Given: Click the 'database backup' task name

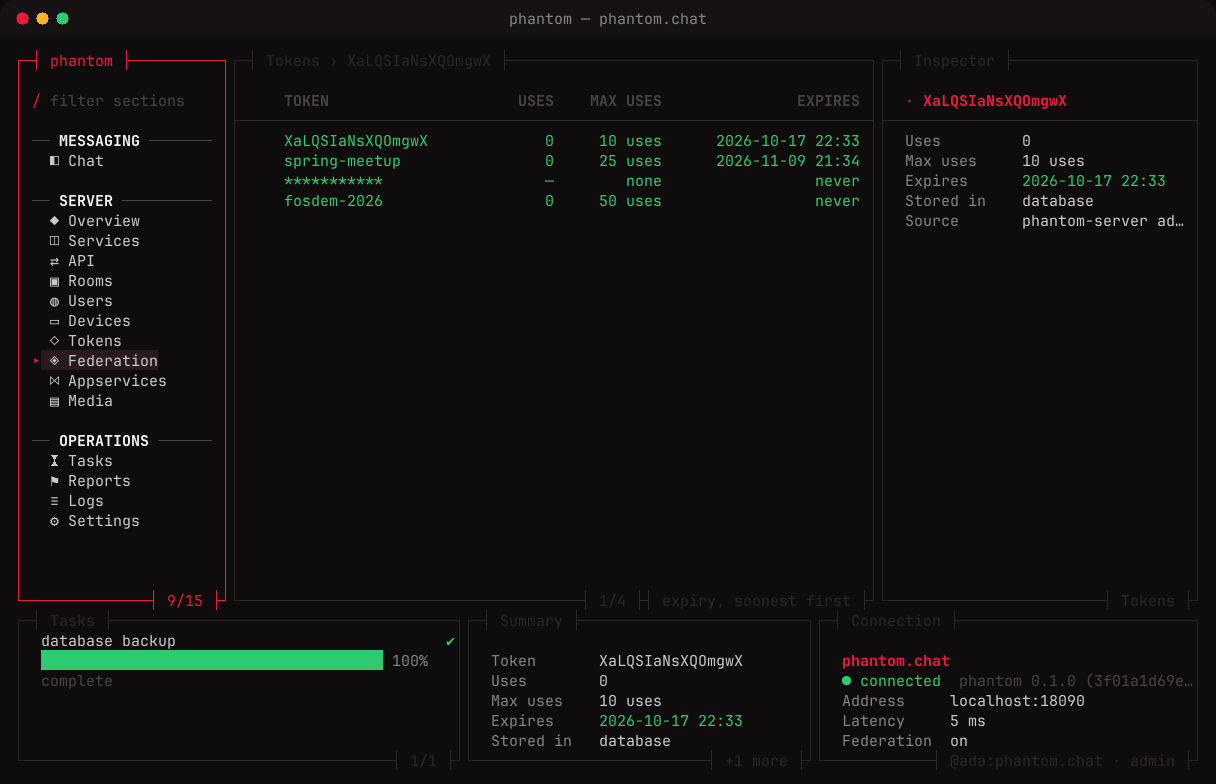Looking at the screenshot, I should (108, 641).
